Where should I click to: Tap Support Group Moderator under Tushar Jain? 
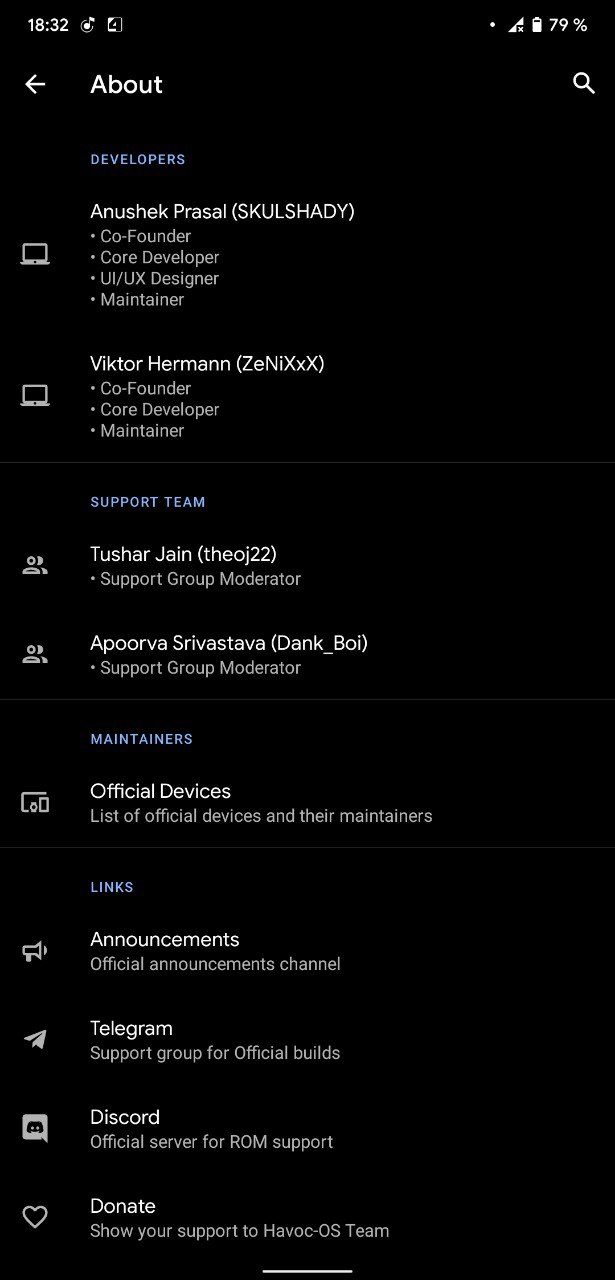click(195, 579)
